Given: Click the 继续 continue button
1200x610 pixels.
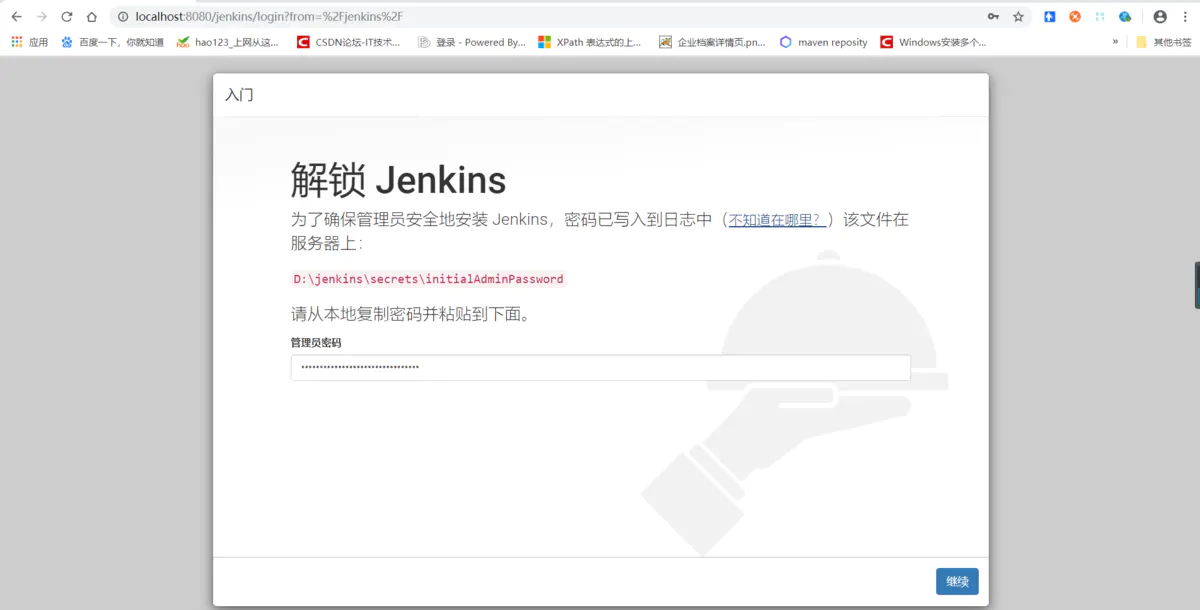Looking at the screenshot, I should click(957, 581).
